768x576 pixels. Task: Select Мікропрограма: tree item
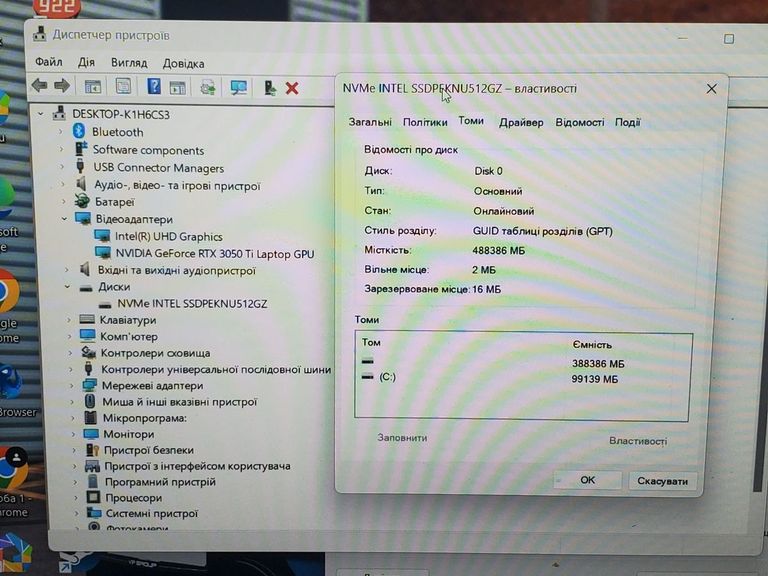tap(144, 418)
